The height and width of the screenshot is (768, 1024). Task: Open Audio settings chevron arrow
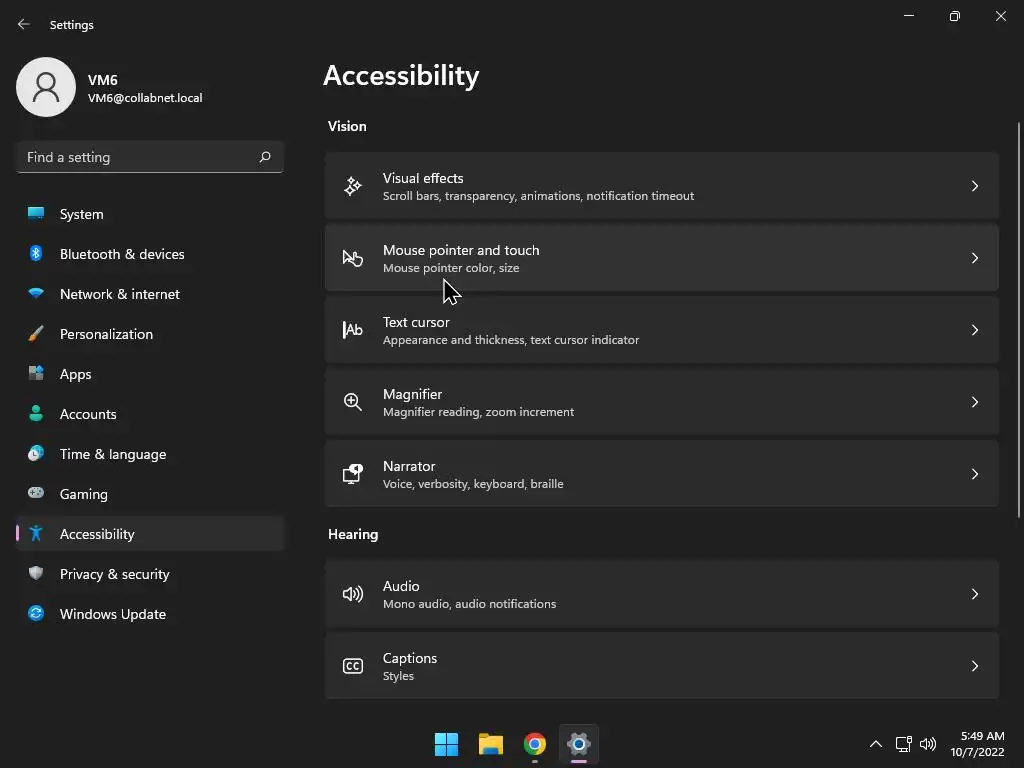[975, 594]
